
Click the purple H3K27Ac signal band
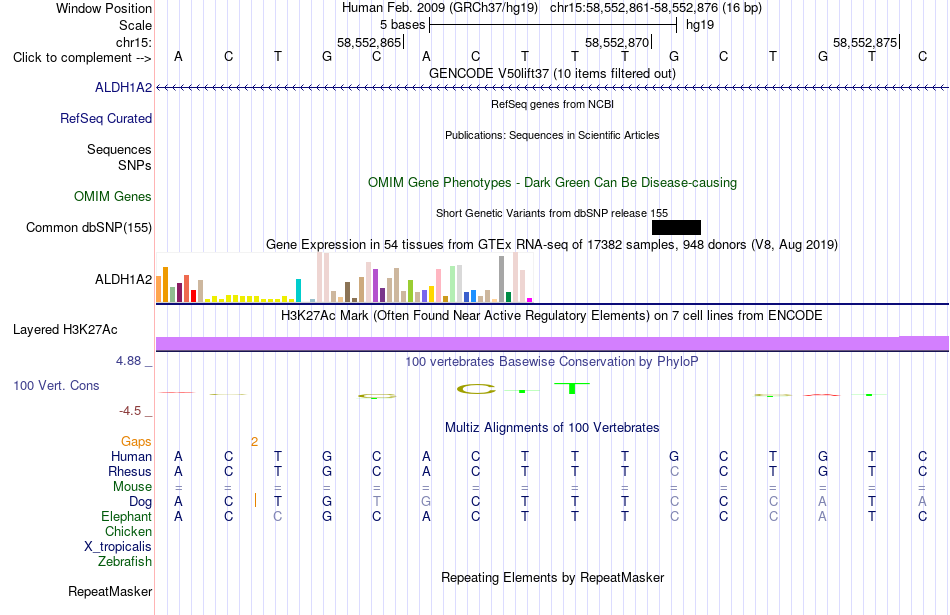(x=552, y=344)
